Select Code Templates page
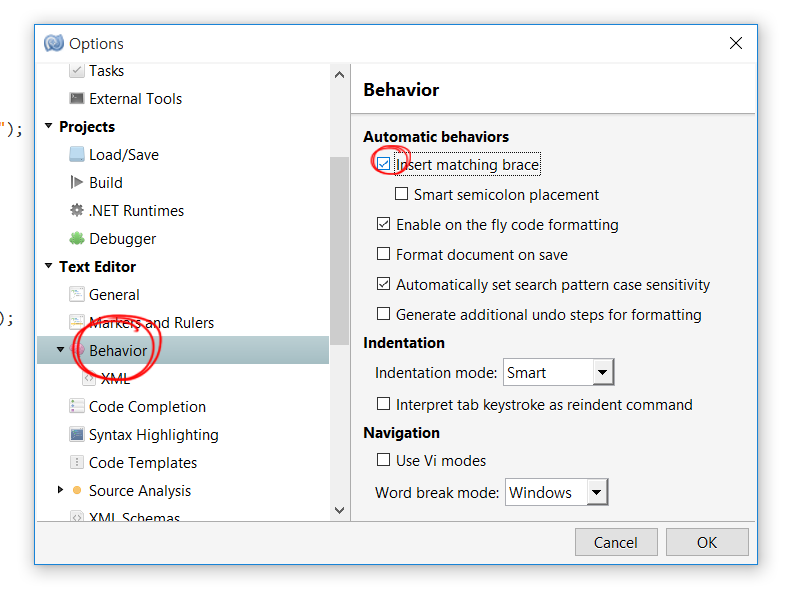Viewport: 800px width, 600px height. point(143,463)
